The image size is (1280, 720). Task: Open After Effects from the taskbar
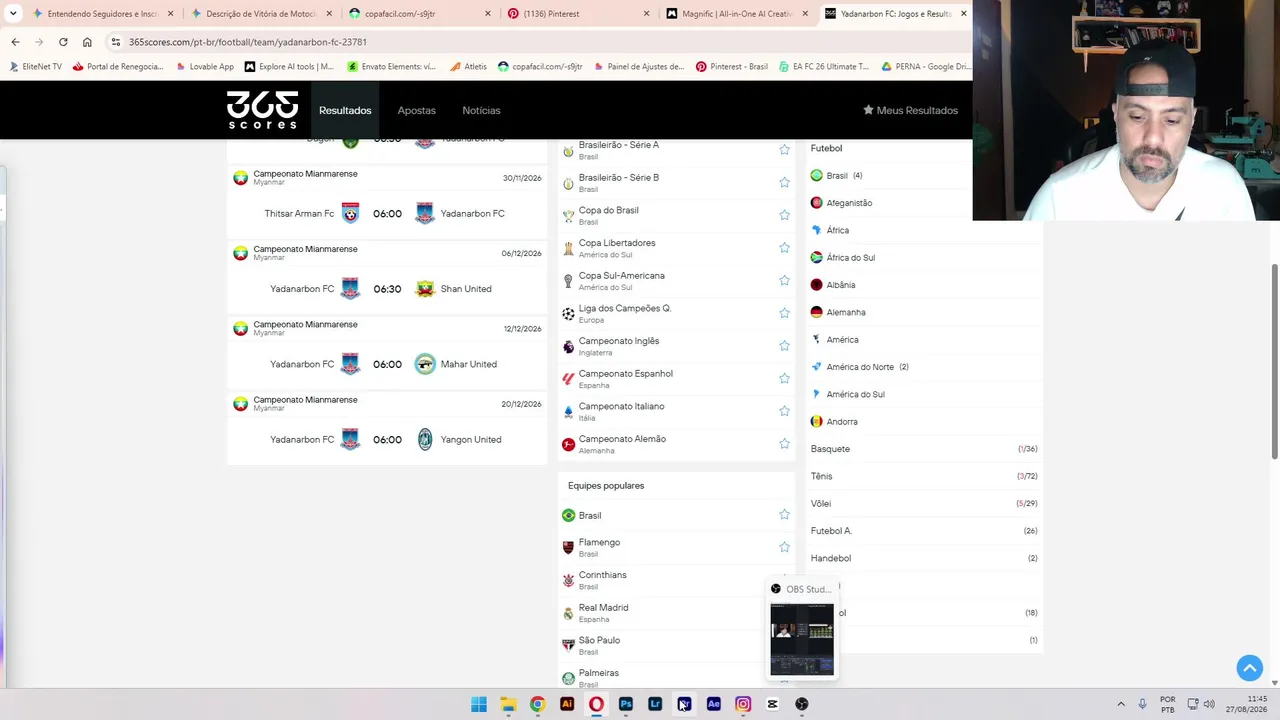click(714, 704)
